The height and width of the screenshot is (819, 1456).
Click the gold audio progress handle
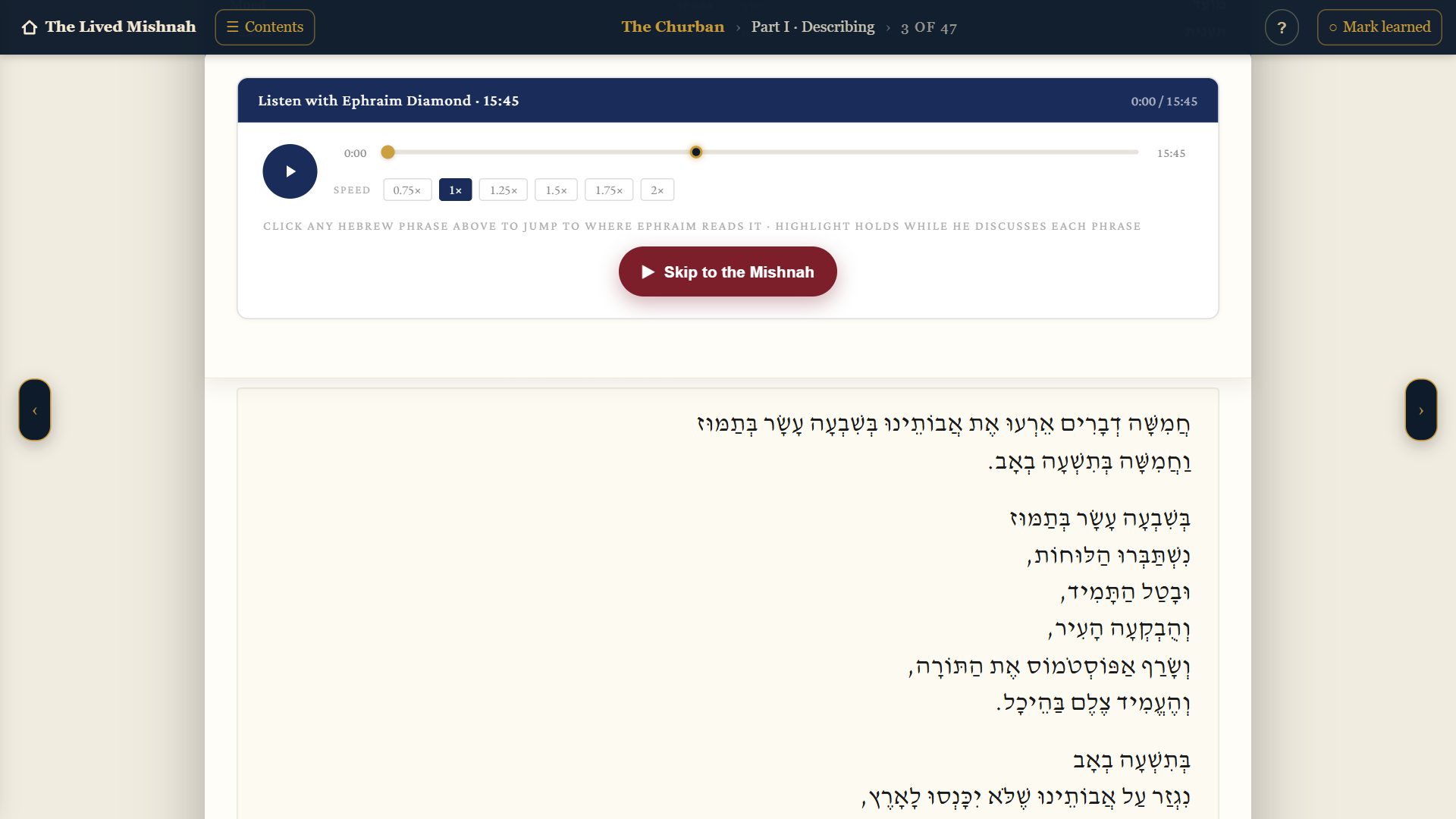click(388, 152)
